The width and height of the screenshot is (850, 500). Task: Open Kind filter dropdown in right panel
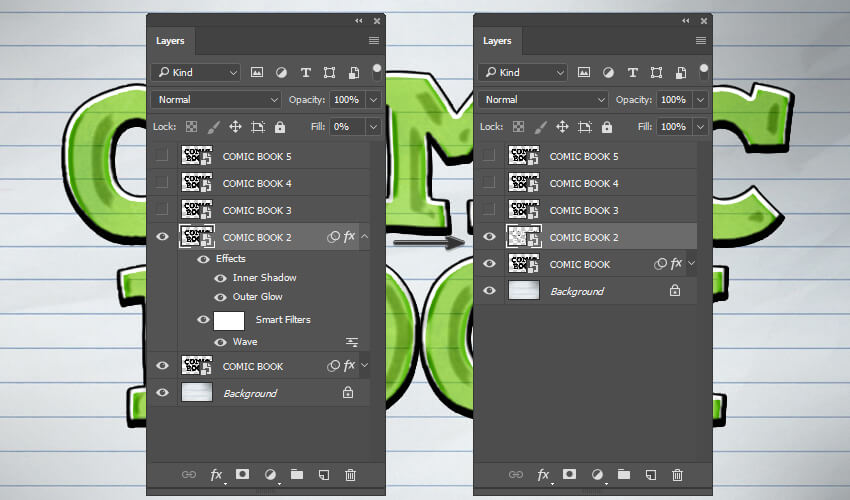[523, 72]
